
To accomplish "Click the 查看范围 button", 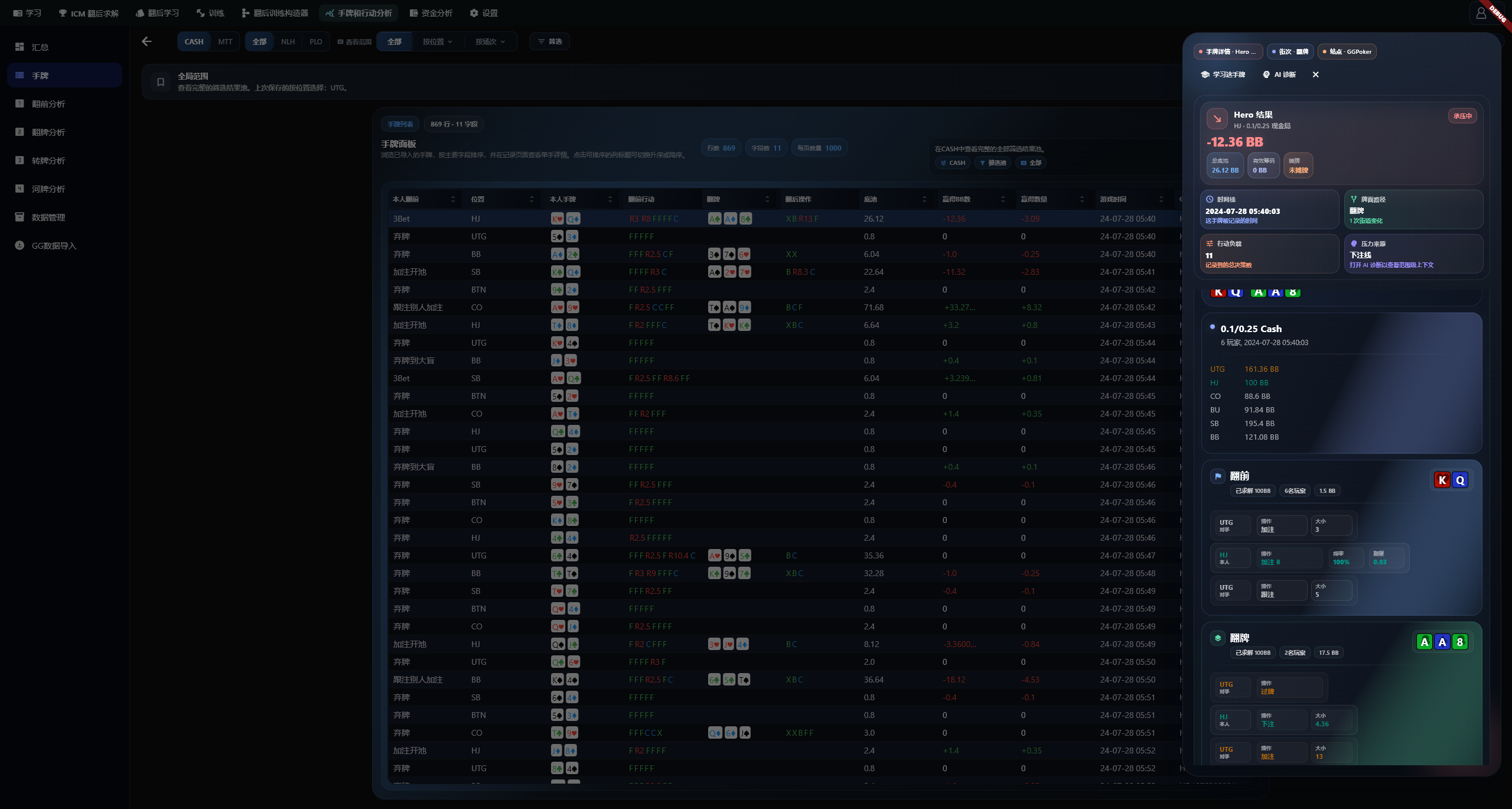I will pos(354,41).
